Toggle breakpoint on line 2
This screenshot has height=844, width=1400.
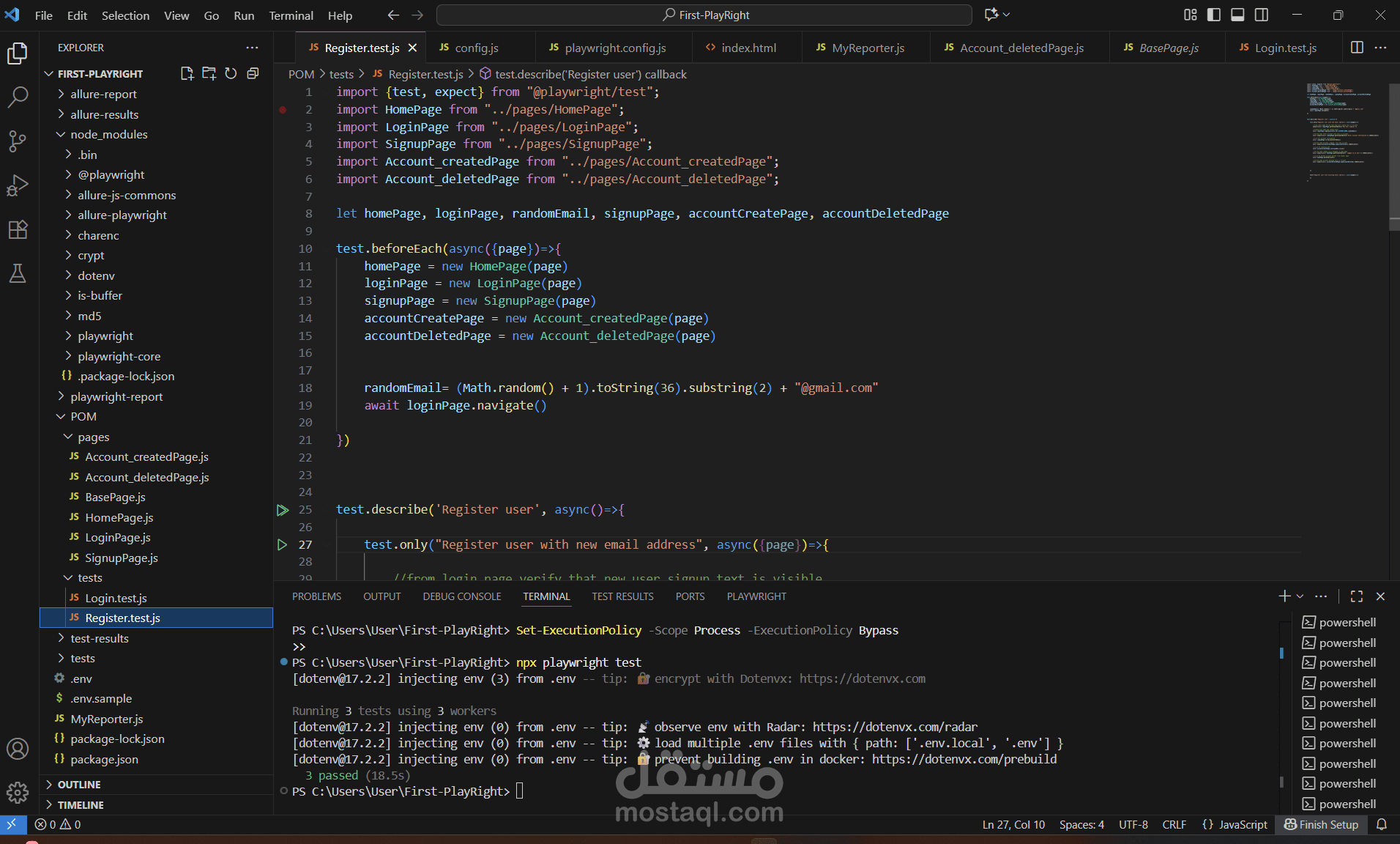[283, 110]
